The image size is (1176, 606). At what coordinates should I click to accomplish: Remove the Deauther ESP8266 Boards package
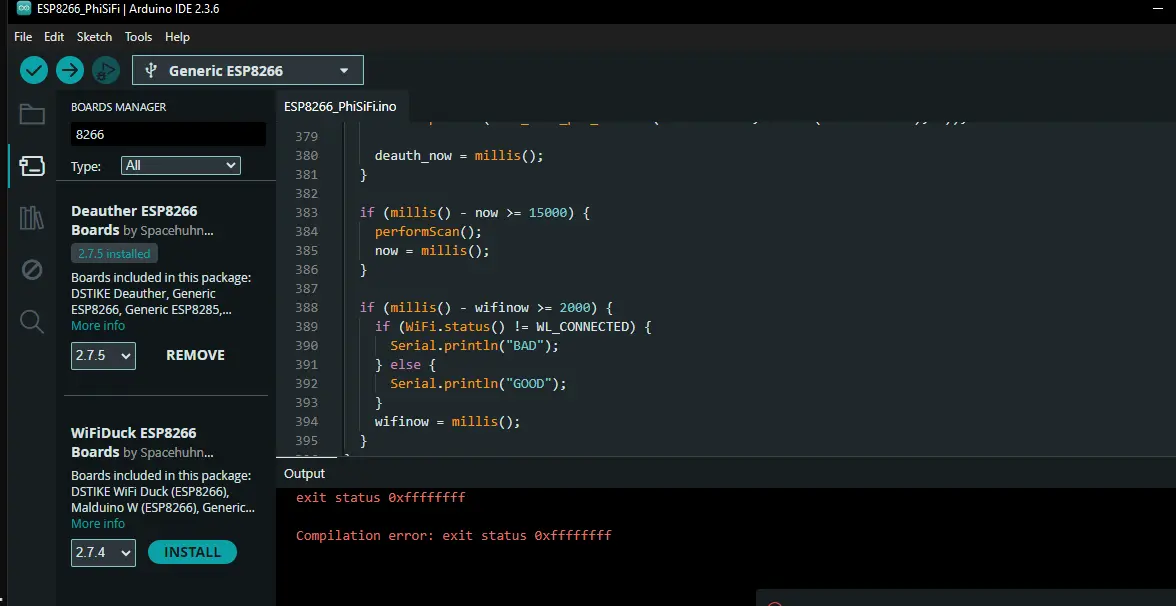195,356
